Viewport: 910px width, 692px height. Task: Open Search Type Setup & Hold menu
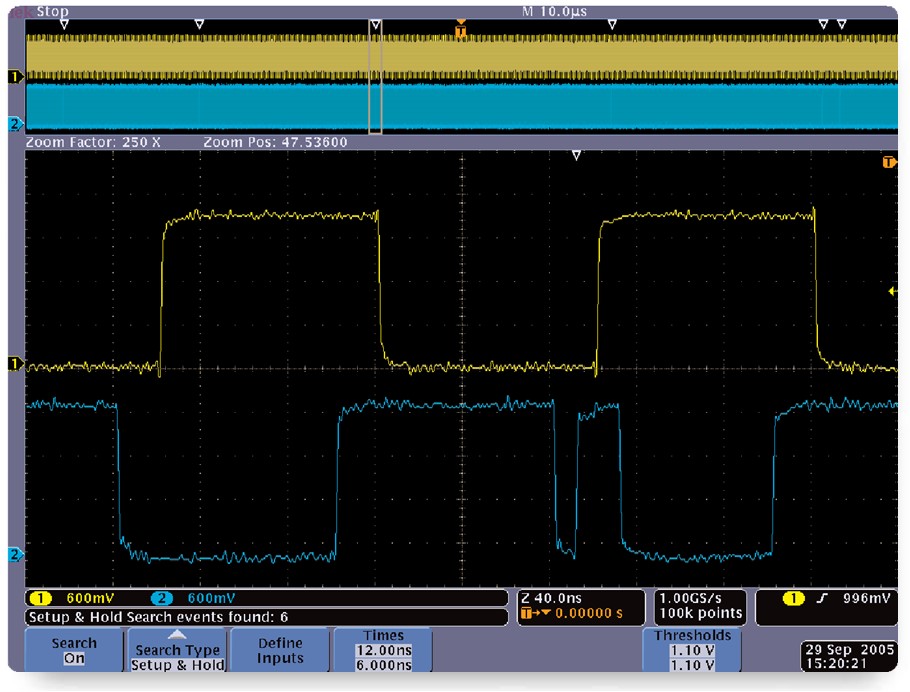pos(178,651)
